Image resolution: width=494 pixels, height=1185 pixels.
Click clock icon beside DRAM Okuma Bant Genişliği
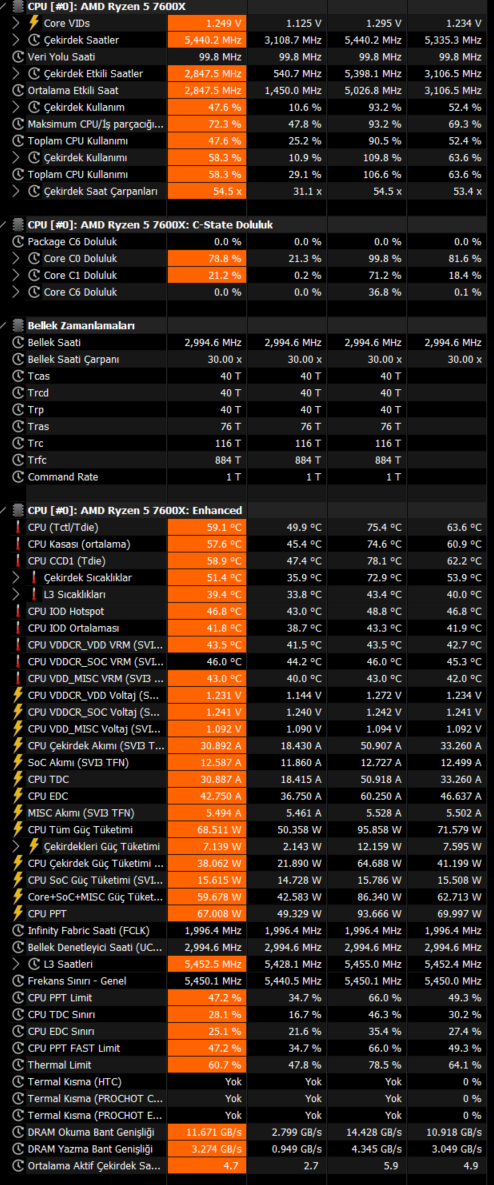click(18, 1132)
